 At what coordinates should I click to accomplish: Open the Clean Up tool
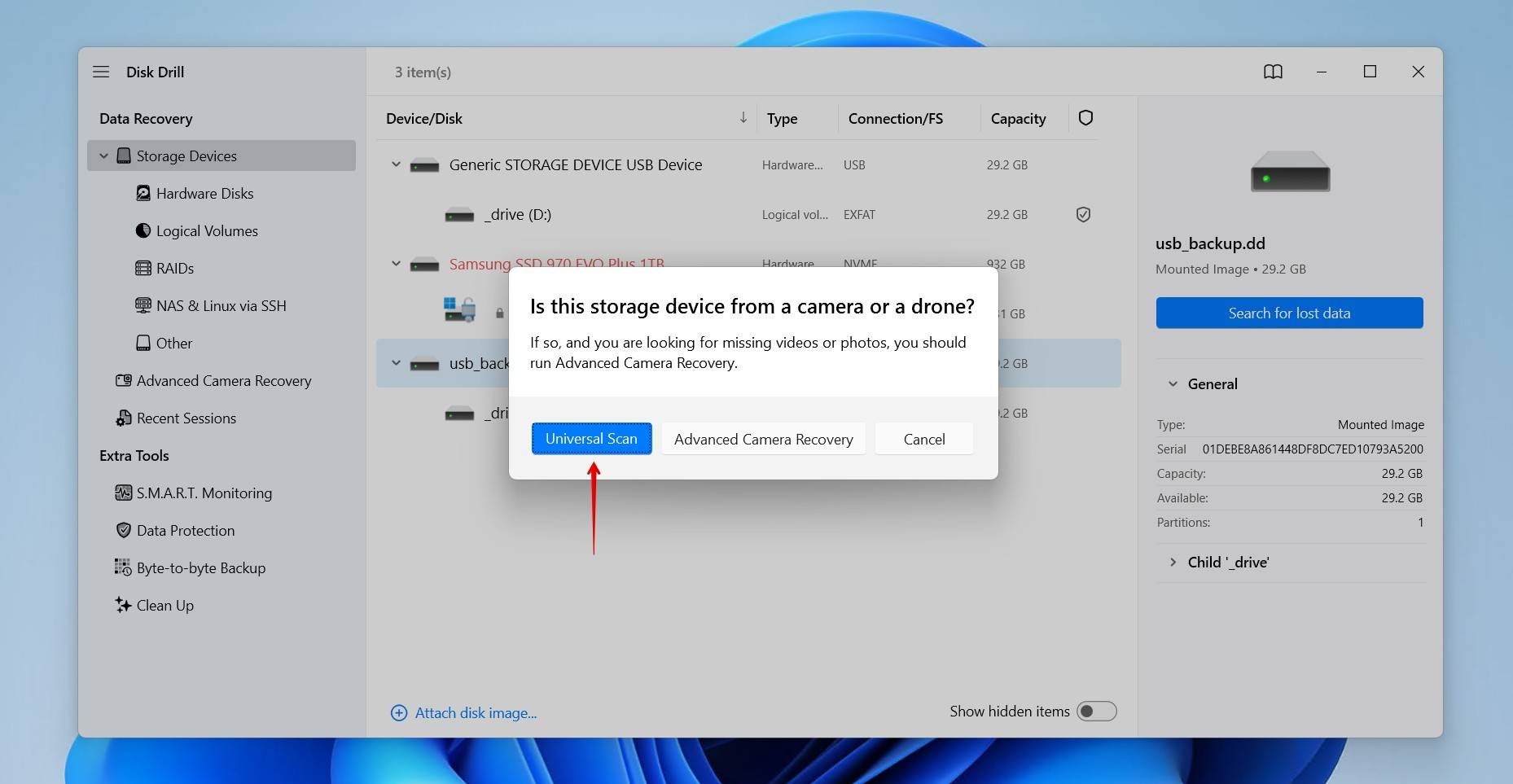tap(164, 605)
